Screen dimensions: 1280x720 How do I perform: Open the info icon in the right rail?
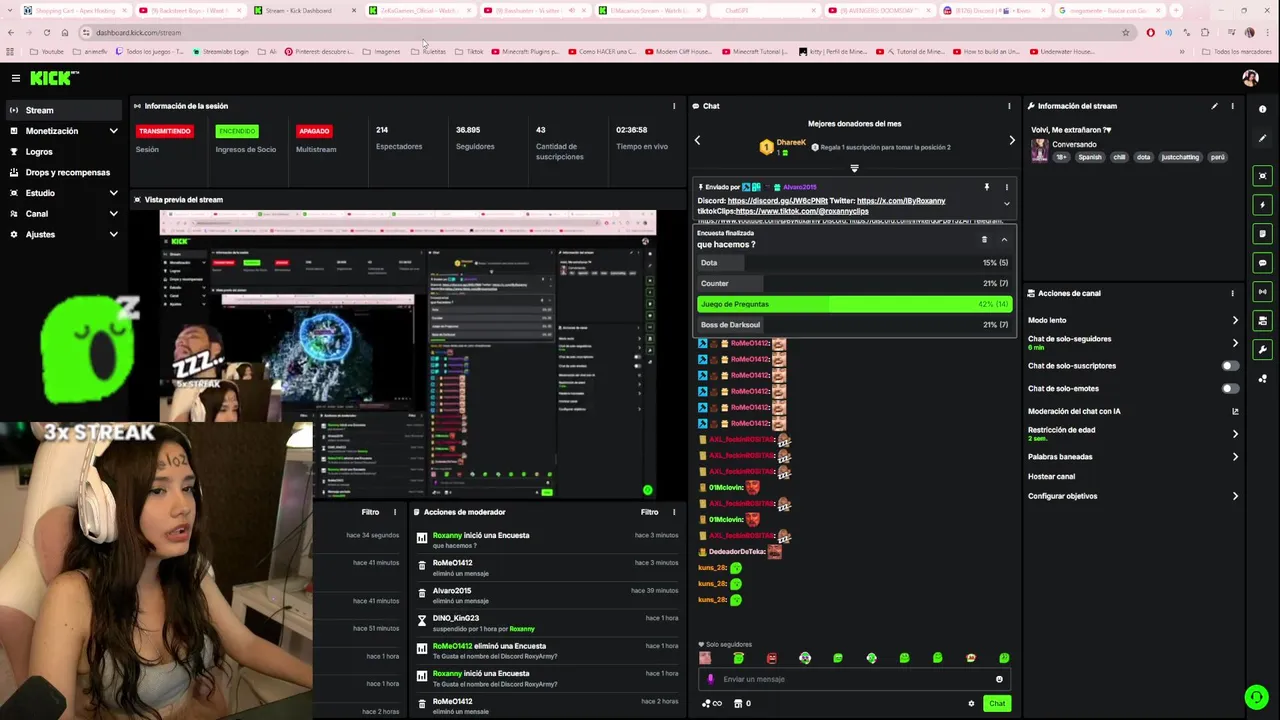tap(1262, 109)
